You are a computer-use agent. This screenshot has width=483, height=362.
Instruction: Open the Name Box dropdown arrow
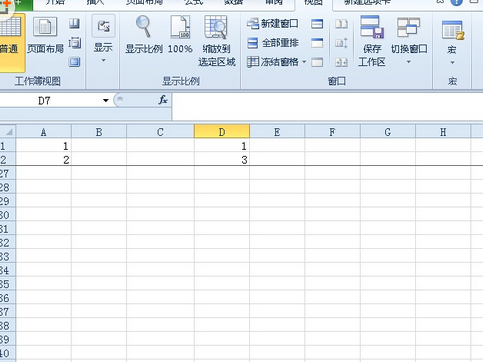tap(106, 100)
